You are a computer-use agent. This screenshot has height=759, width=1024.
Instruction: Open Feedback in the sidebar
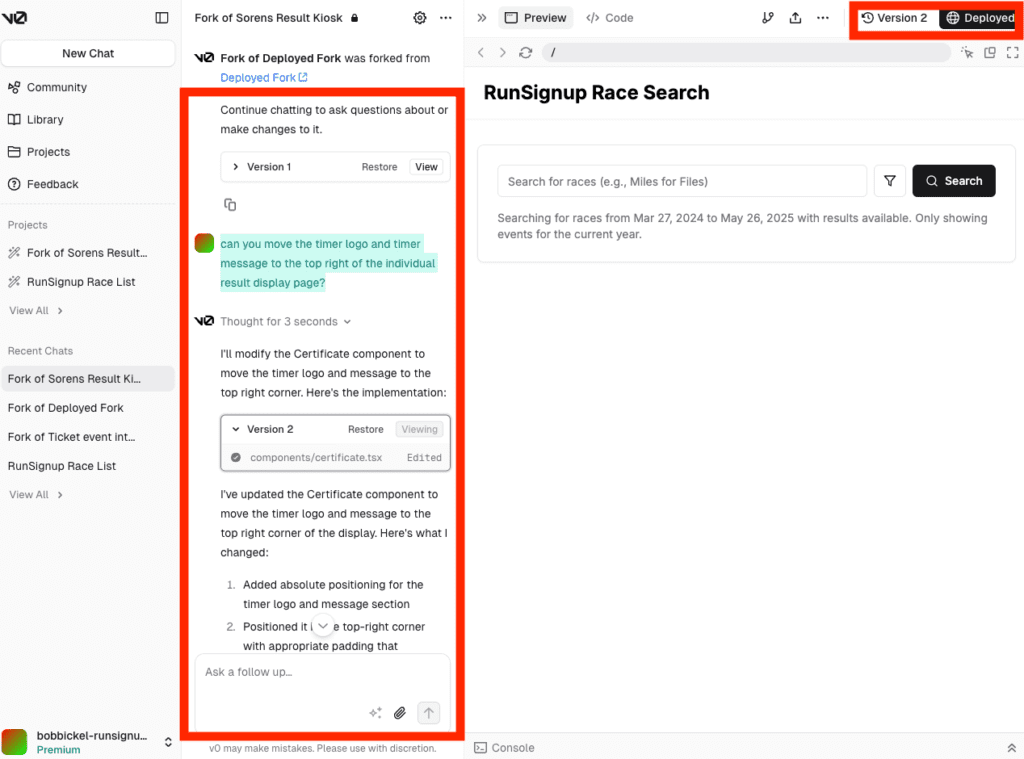tap(43, 184)
